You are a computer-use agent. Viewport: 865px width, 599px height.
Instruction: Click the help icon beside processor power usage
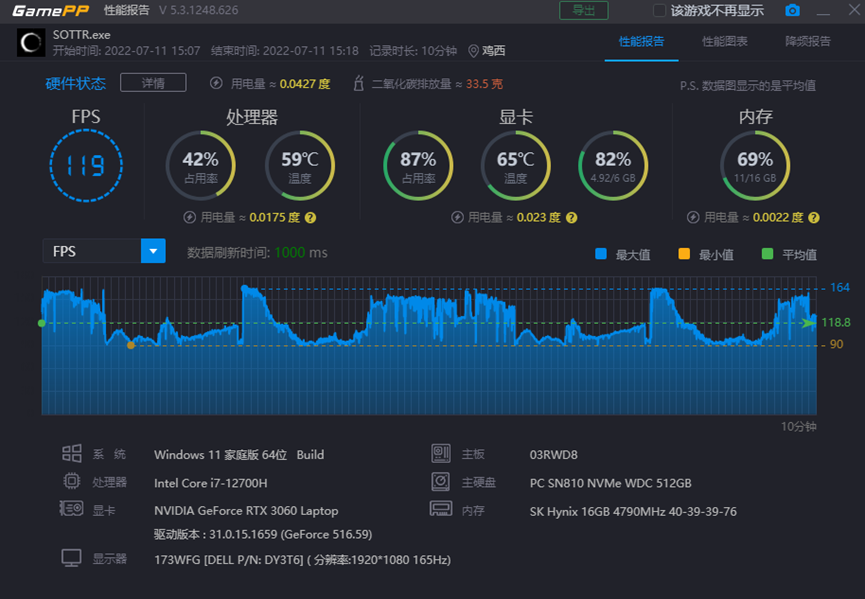[x=310, y=217]
